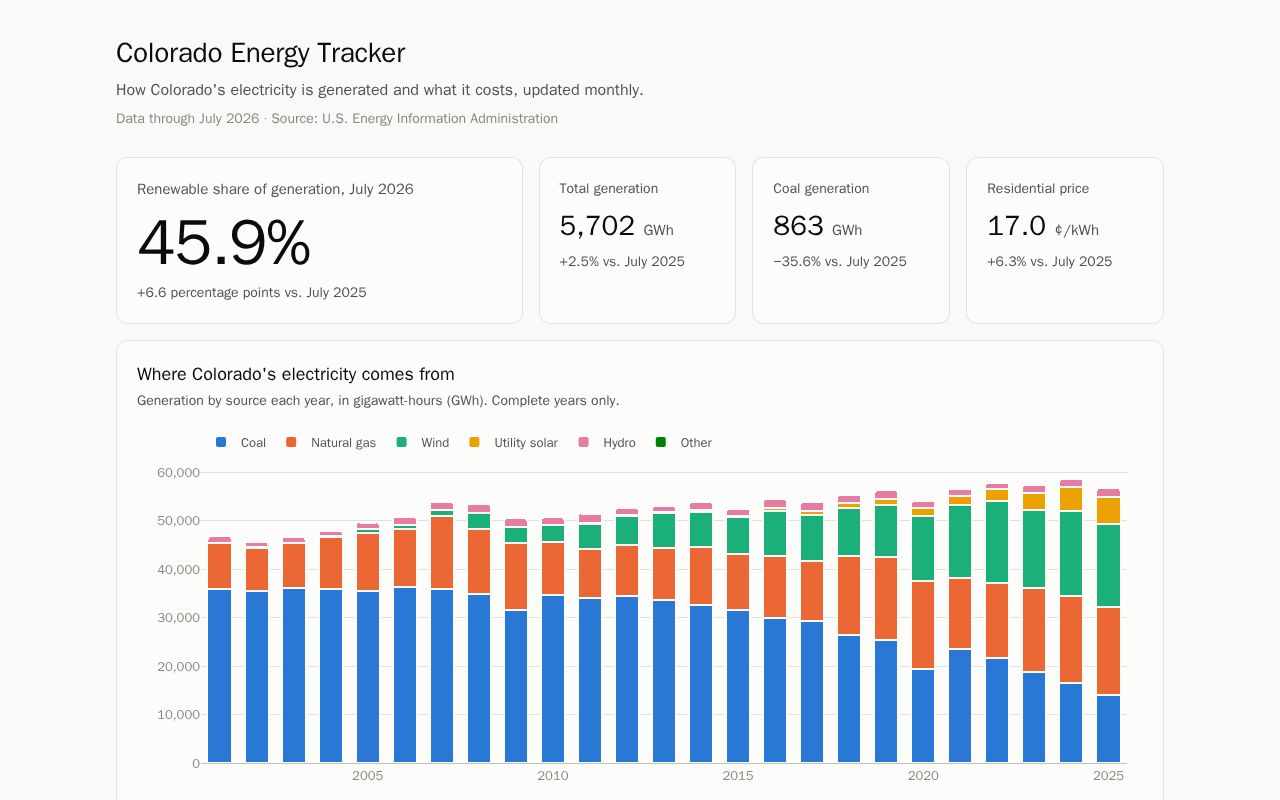Toggle the Utility solar legend entry
Image resolution: width=1280 pixels, height=800 pixels.
pyautogui.click(x=513, y=442)
